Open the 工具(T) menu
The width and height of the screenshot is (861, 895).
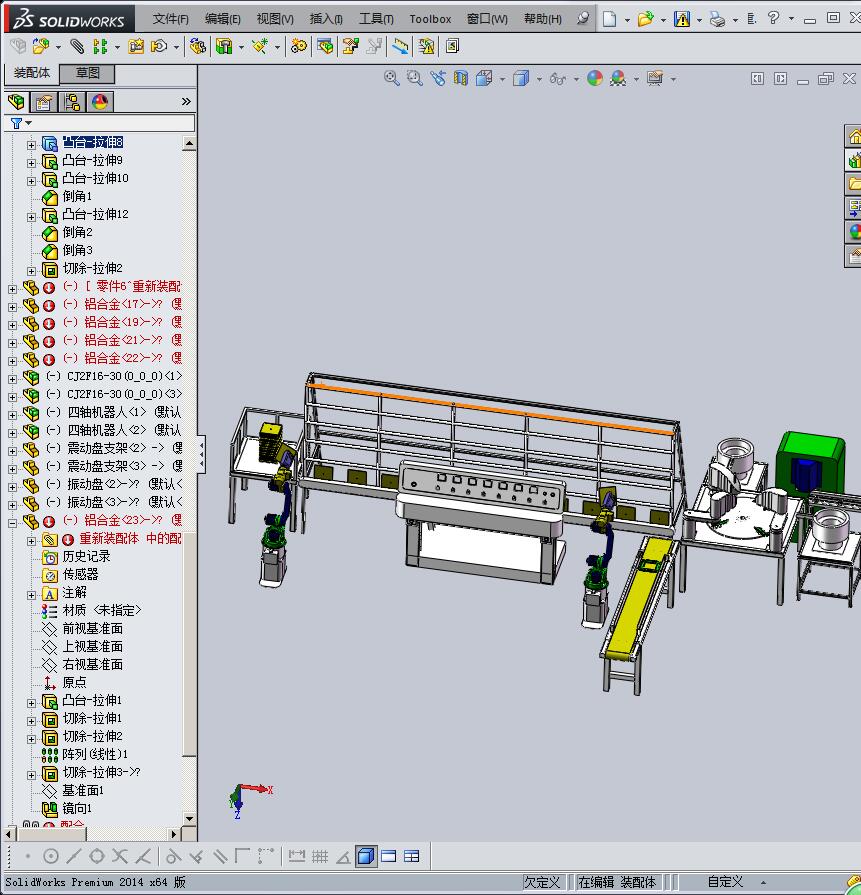376,19
